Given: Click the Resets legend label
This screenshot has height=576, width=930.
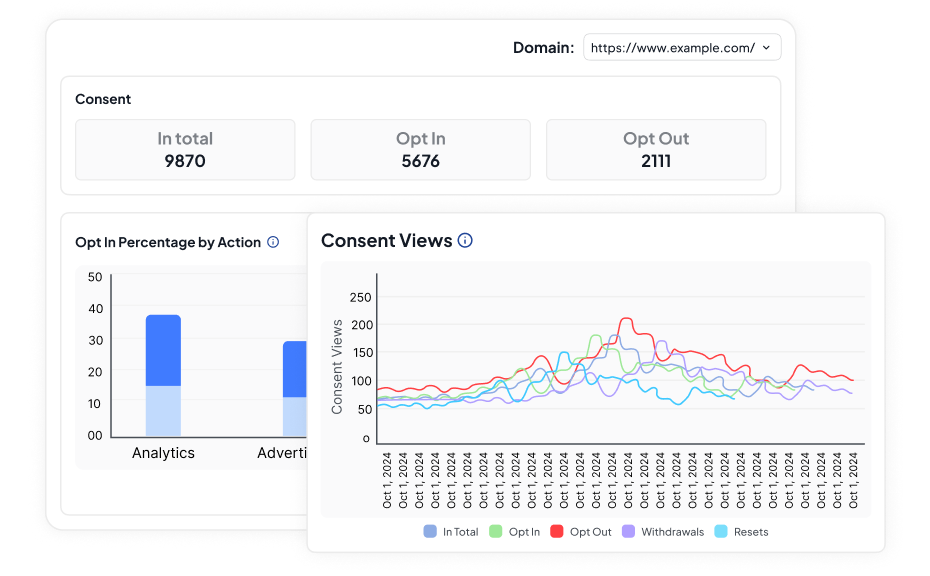Looking at the screenshot, I should pos(751,532).
